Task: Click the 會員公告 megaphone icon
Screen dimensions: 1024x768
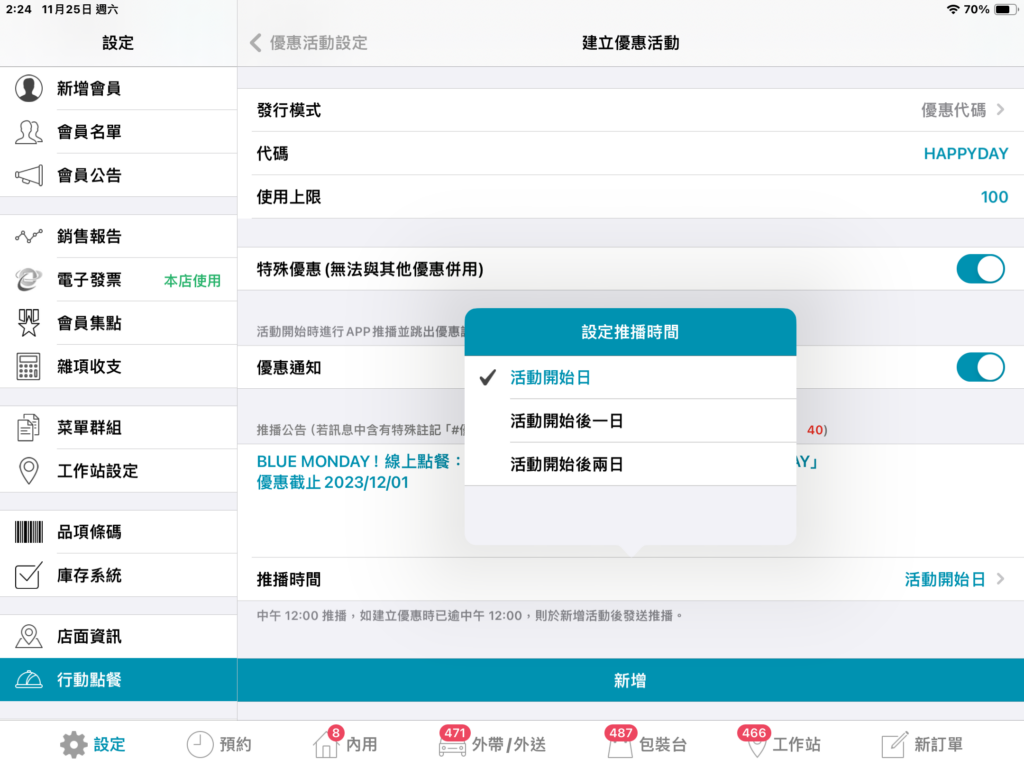Action: [29, 175]
